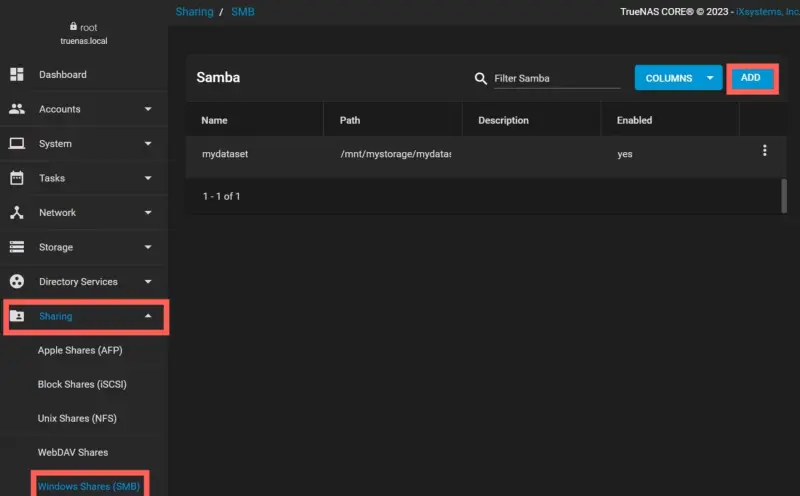
Task: Click the SMB breadcrumb link
Action: [243, 12]
